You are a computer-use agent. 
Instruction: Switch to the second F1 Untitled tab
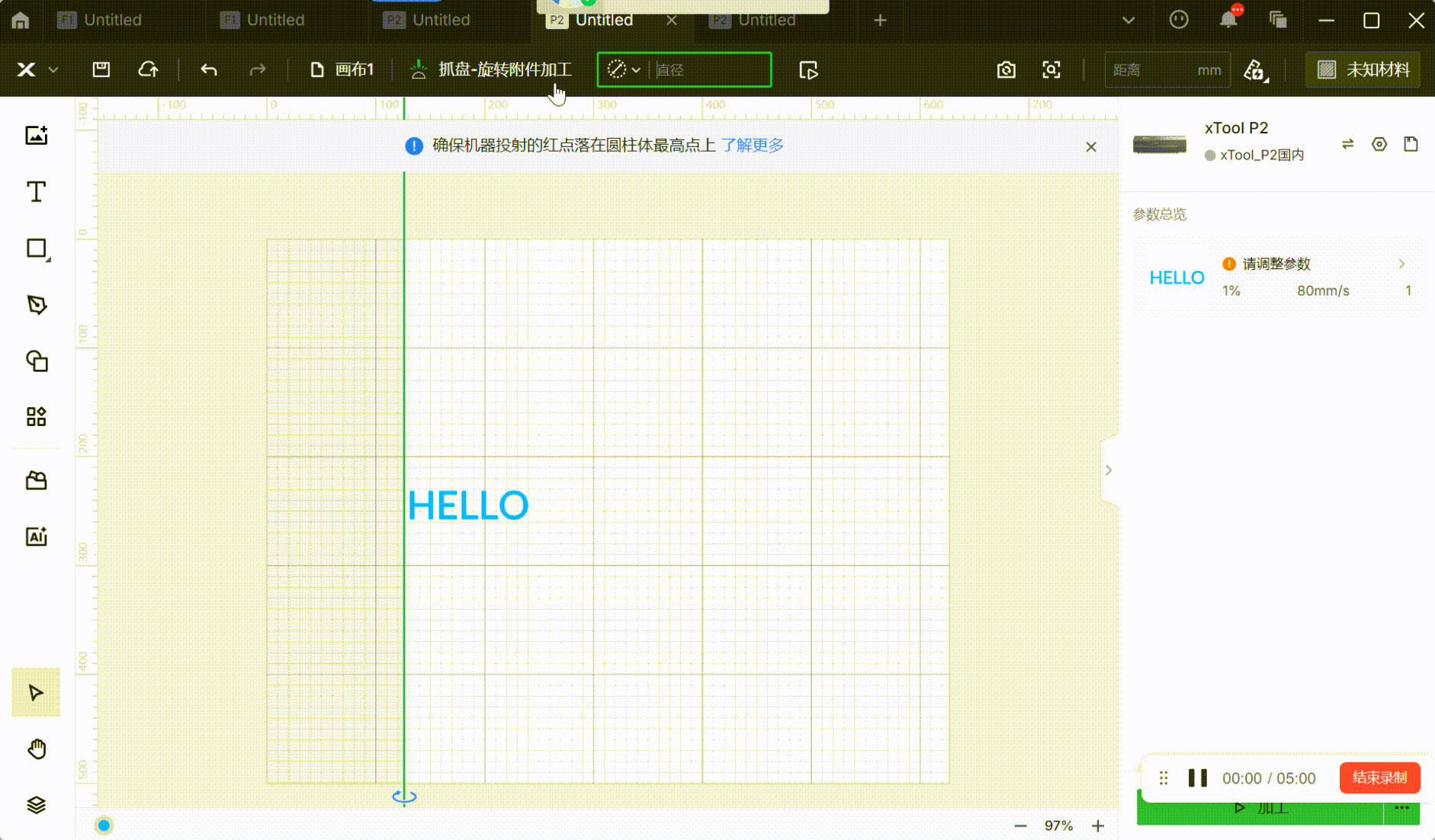263,20
